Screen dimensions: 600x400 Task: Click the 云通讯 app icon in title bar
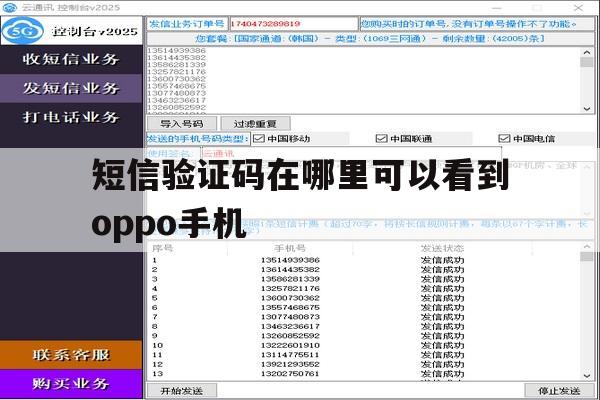10,7
